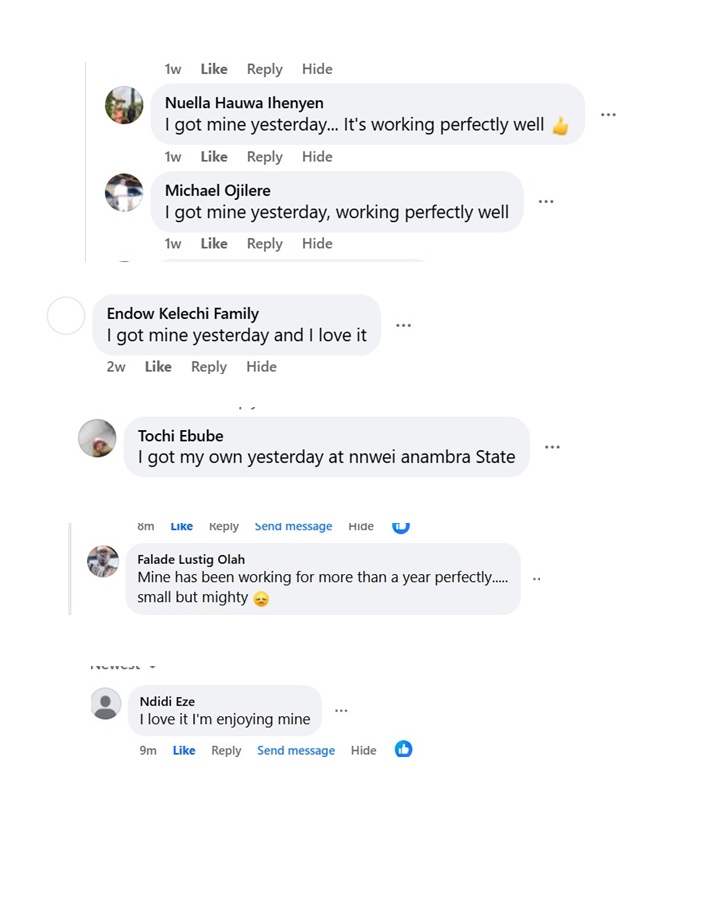The height and width of the screenshot is (910, 706).
Task: Open Endow Kelechi Family profile name link
Action: (x=183, y=314)
